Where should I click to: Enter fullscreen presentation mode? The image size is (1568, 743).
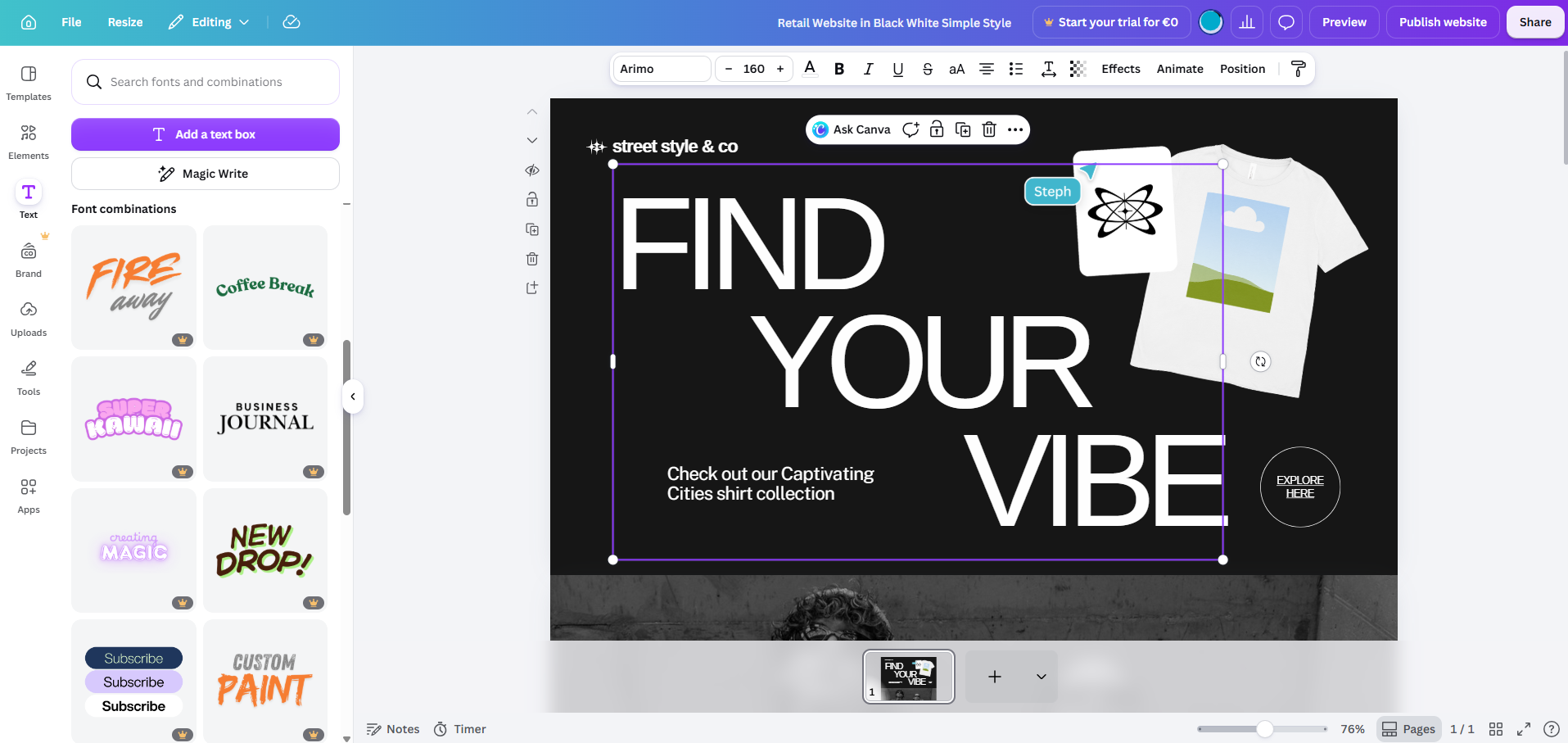[1524, 729]
